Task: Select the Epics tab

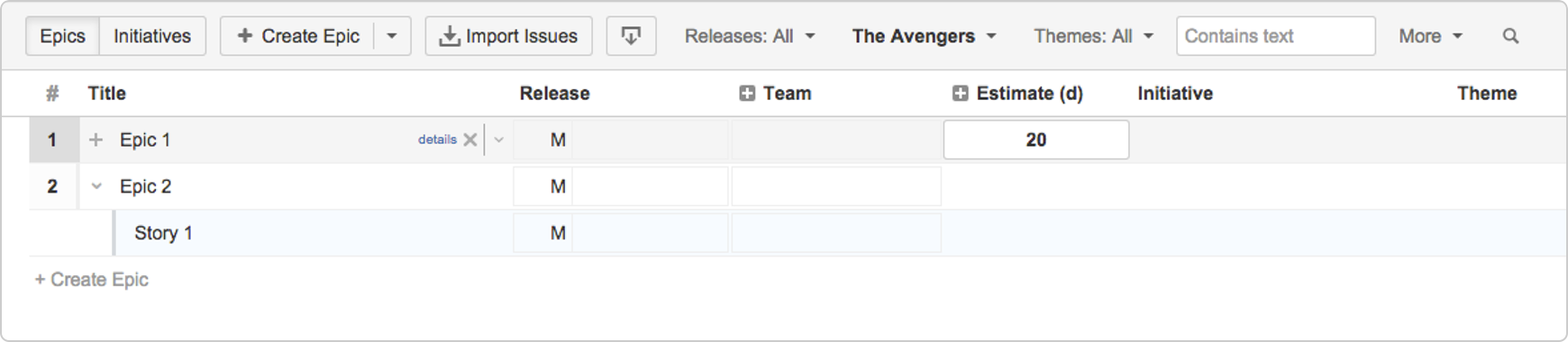Action: coord(62,36)
